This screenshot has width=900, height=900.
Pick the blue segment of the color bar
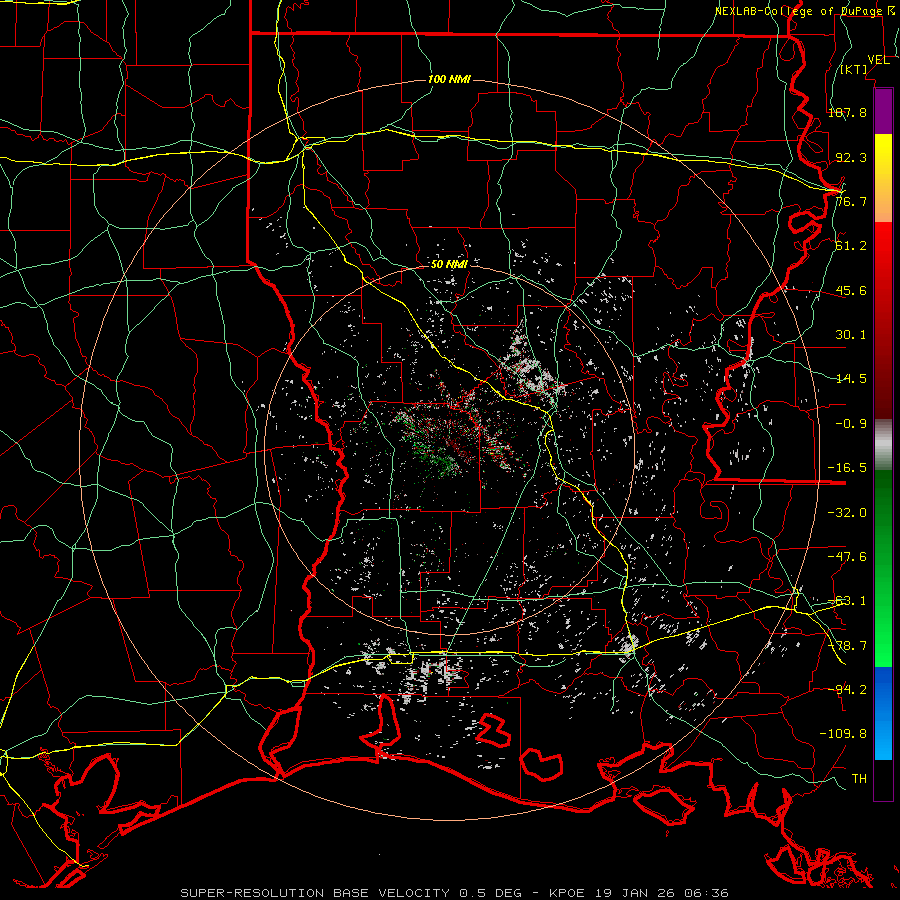pyautogui.click(x=883, y=713)
